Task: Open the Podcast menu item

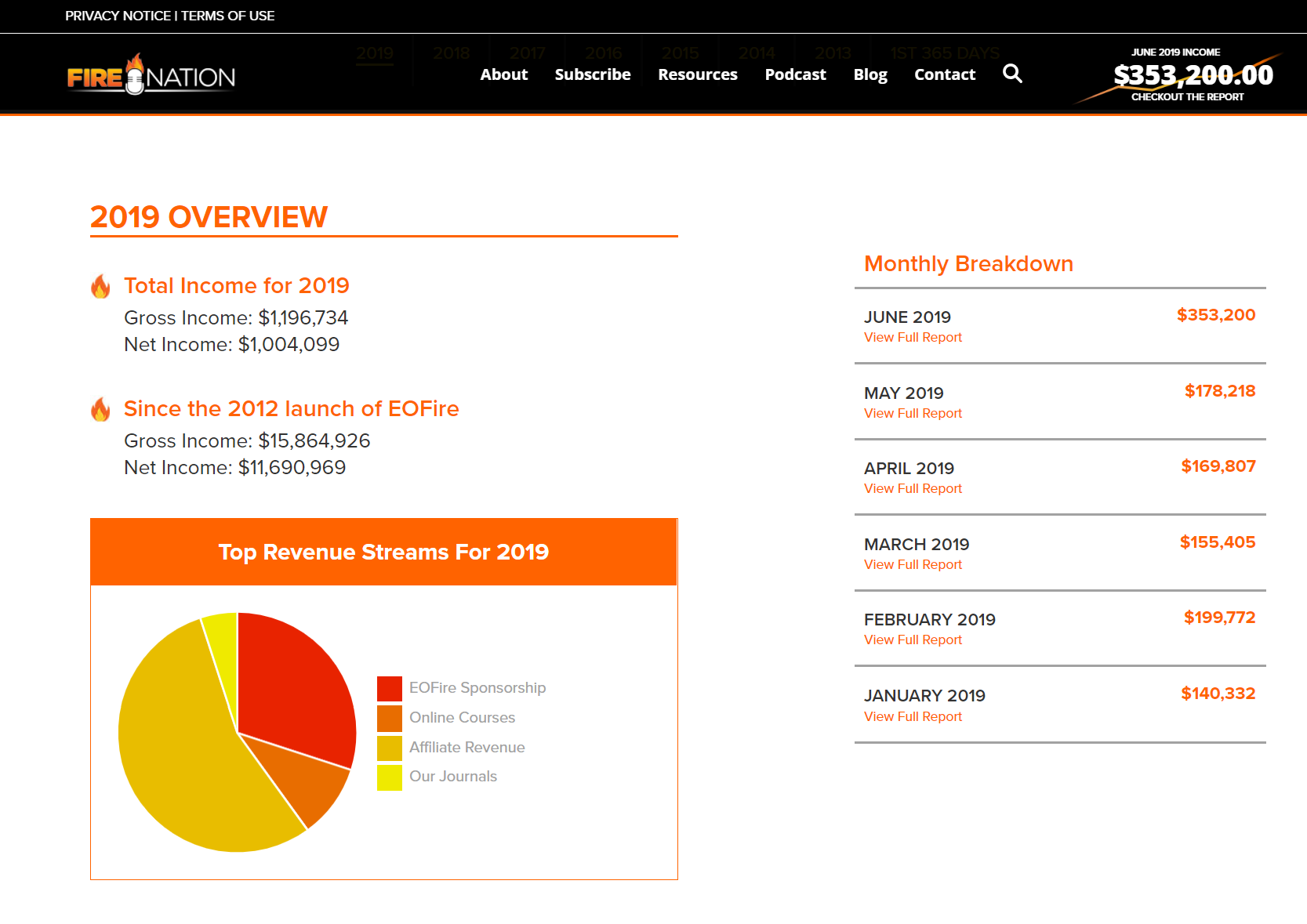Action: pyautogui.click(x=795, y=74)
